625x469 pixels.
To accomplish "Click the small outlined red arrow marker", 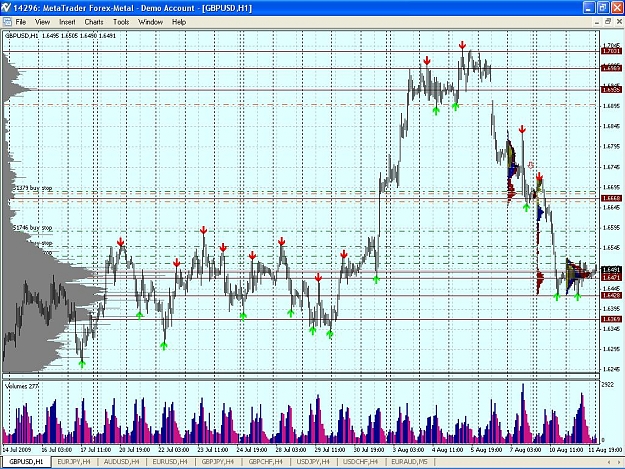I will (531, 165).
